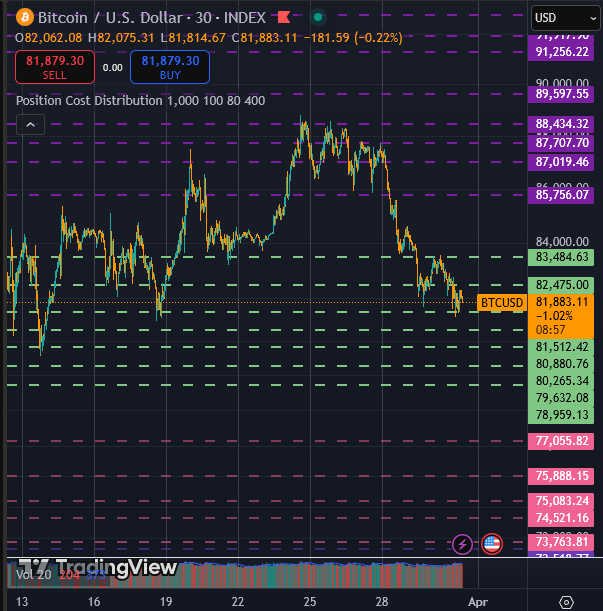
Task: Click the 28 date on time axis
Action: pos(382,602)
